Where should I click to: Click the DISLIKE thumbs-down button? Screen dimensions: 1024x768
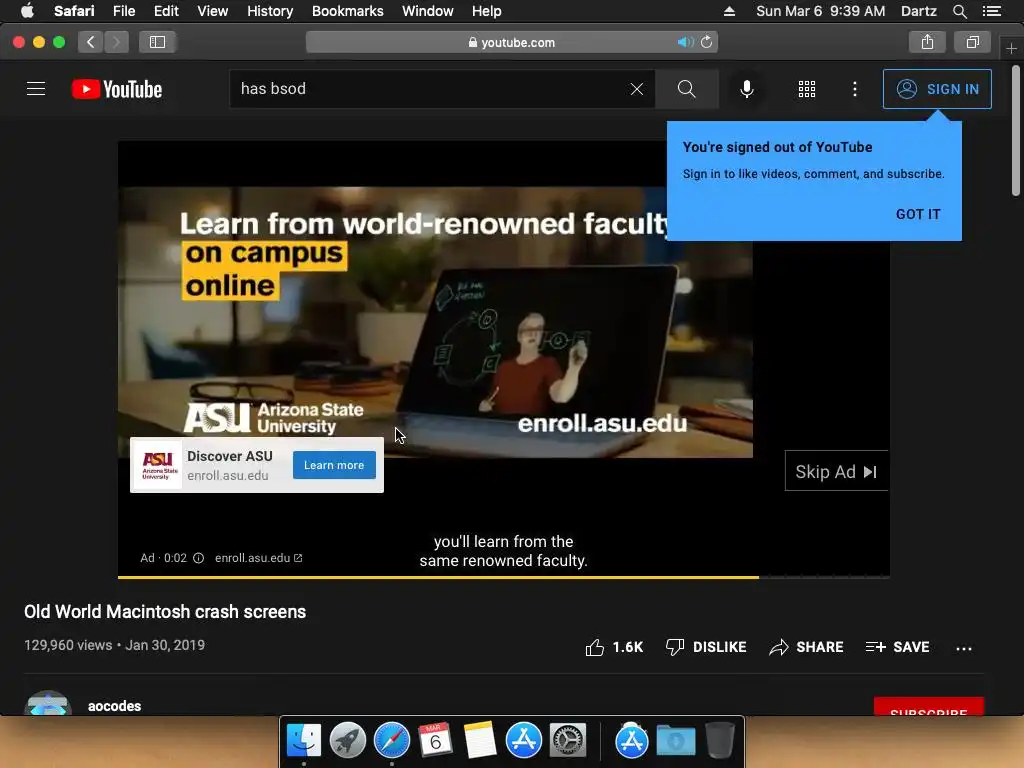705,647
